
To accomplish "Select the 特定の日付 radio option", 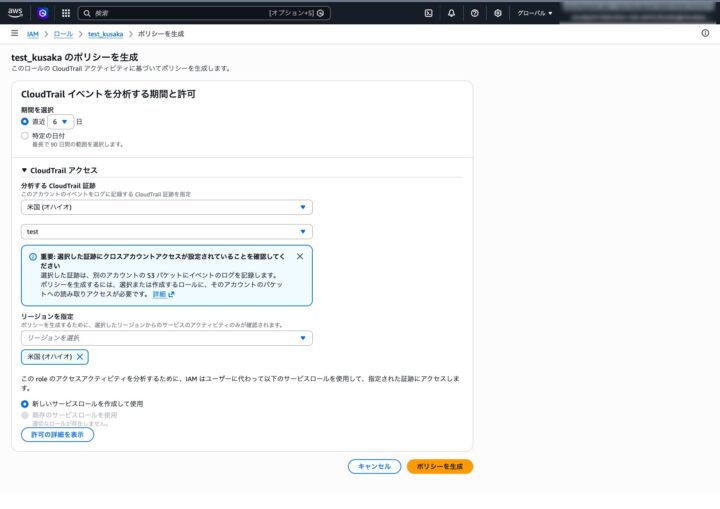I will [x=25, y=136].
